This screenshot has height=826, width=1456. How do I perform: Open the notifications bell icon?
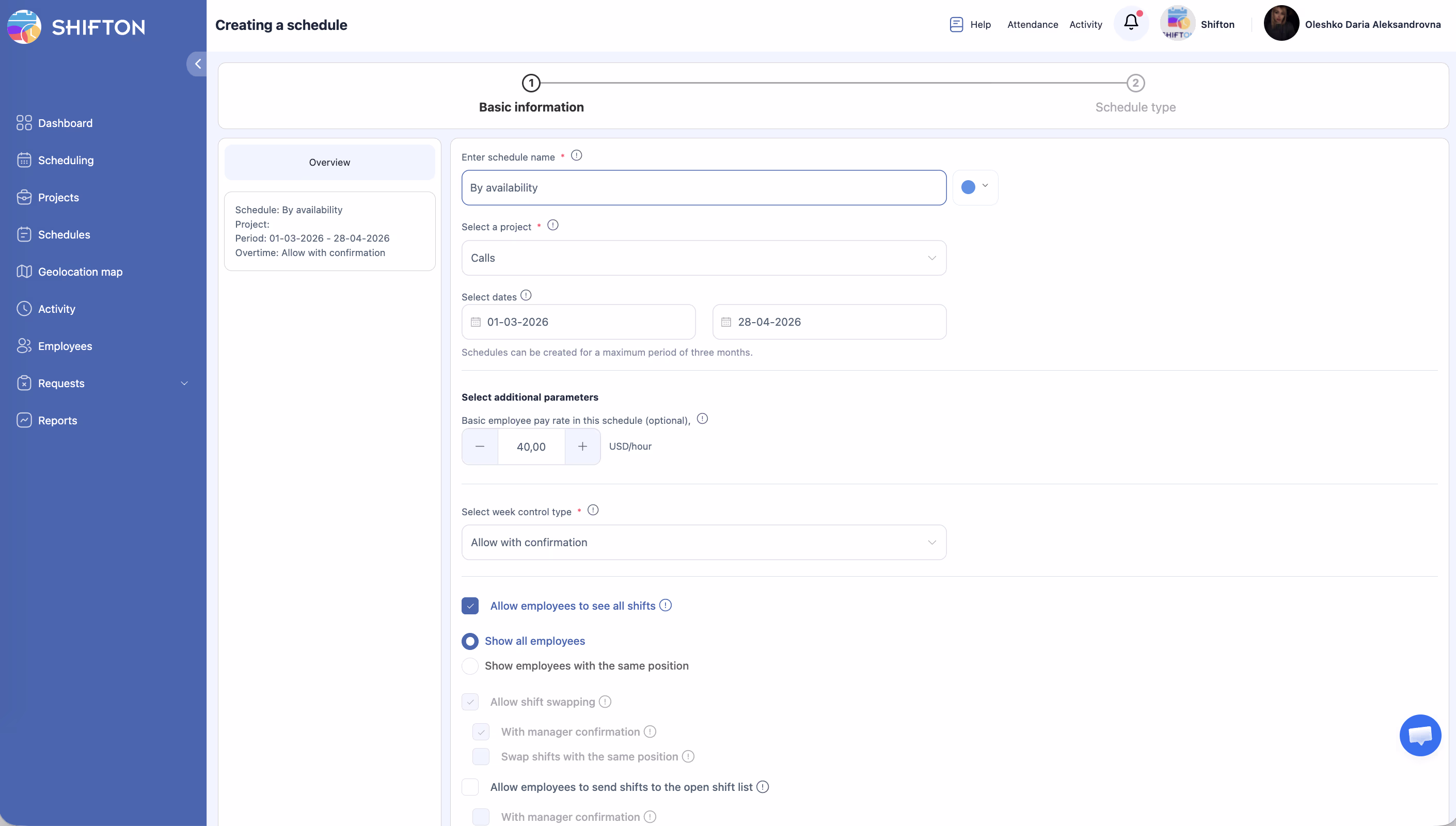(x=1130, y=23)
